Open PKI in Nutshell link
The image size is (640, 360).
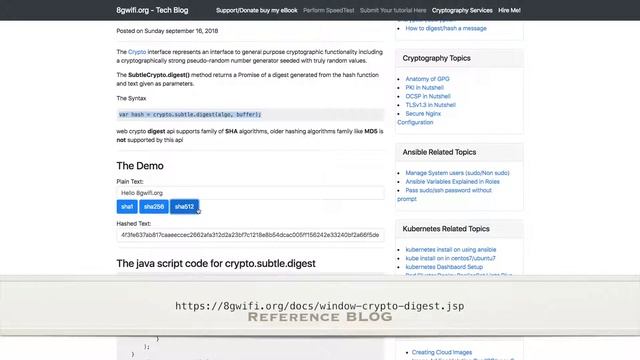point(424,87)
